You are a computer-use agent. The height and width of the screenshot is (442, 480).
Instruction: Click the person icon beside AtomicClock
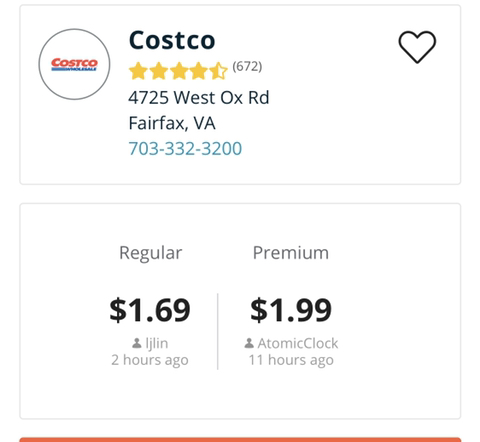pyautogui.click(x=249, y=343)
